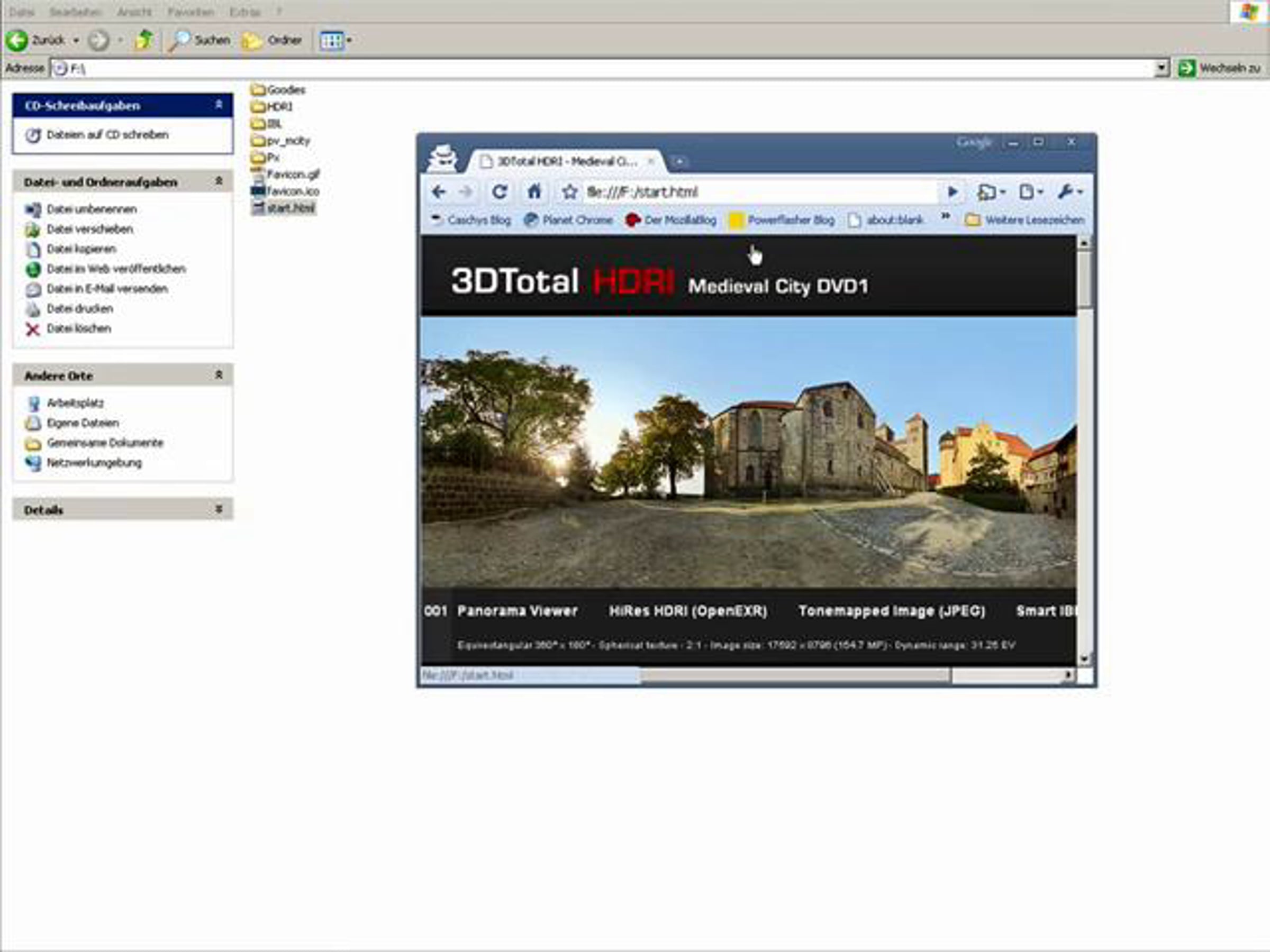
Task: Click the HiRes HDRI (OpenEXR) link
Action: [688, 610]
